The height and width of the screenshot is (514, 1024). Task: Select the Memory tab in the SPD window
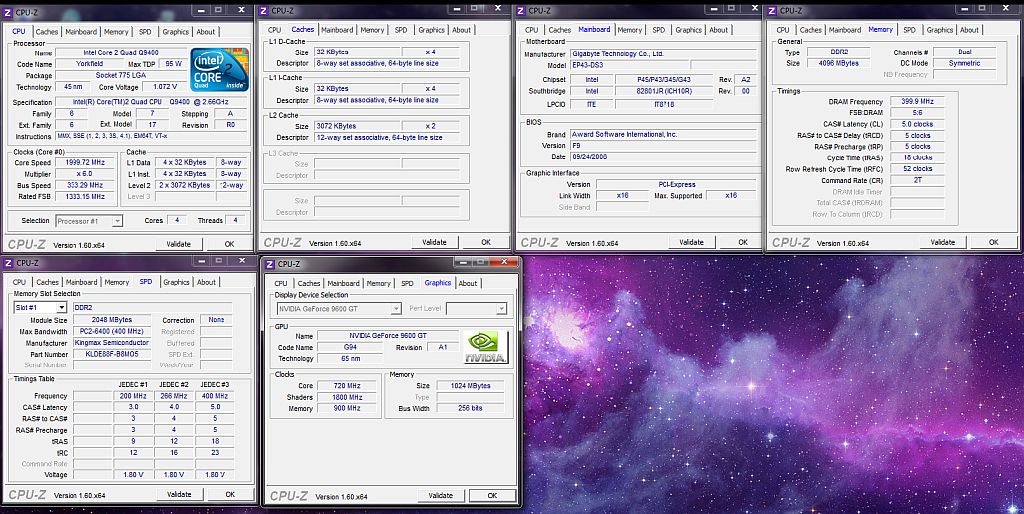(x=116, y=282)
